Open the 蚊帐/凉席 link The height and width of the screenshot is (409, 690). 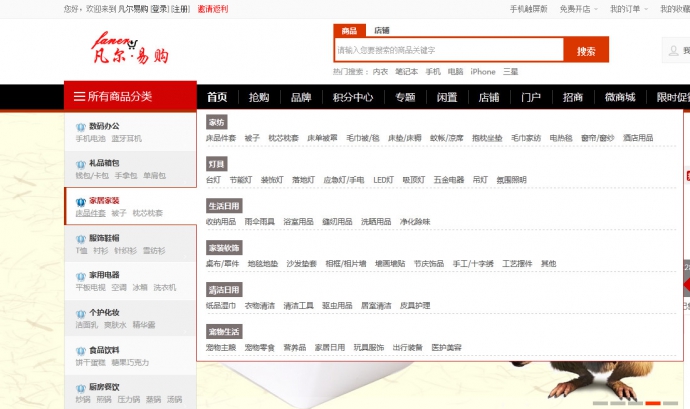(447, 138)
